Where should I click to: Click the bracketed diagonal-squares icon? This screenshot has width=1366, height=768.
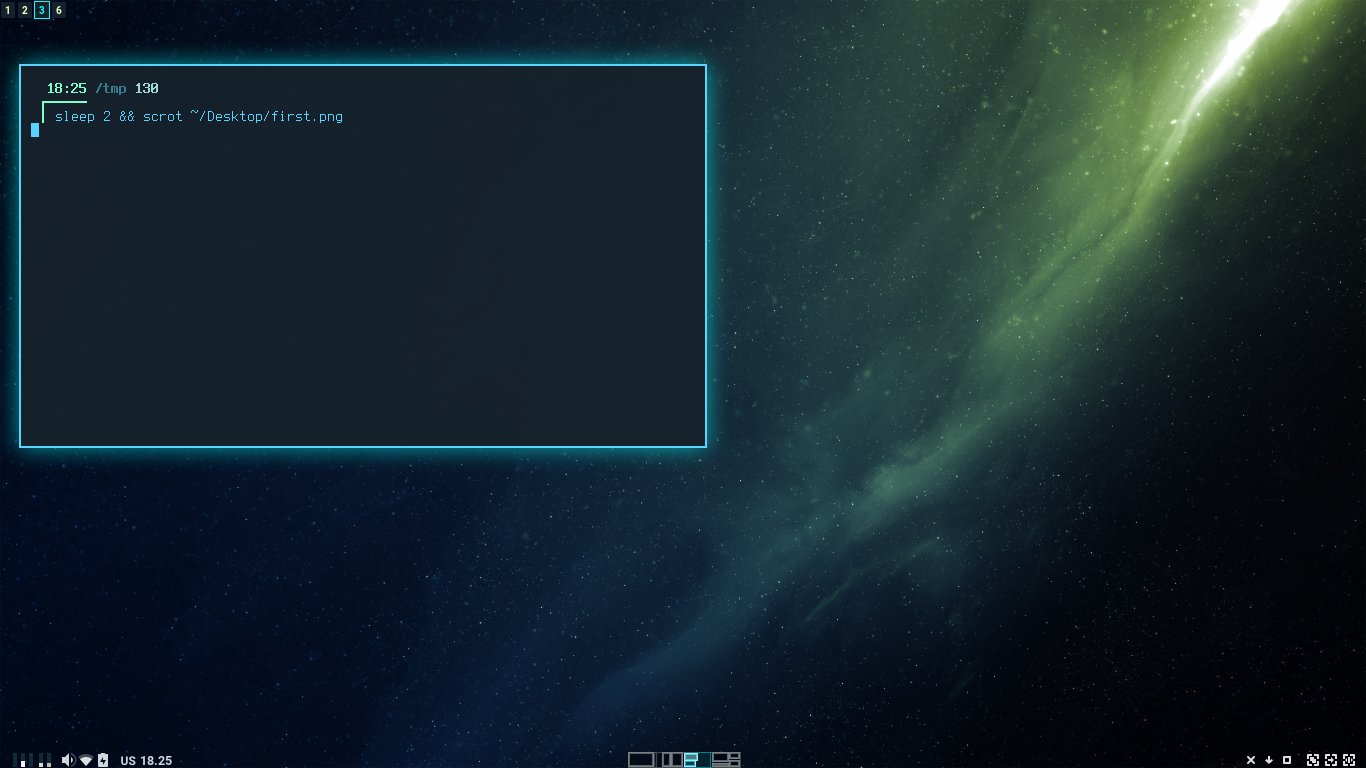[x=1313, y=760]
